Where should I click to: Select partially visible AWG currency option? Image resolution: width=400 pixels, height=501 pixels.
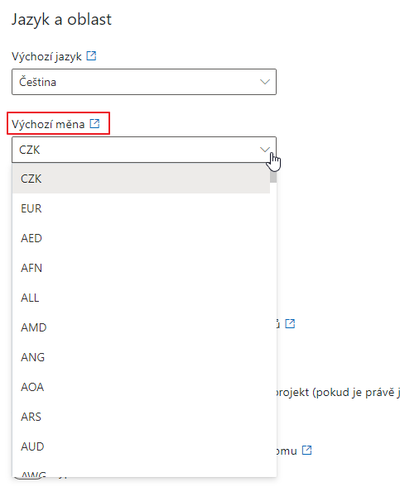141,471
